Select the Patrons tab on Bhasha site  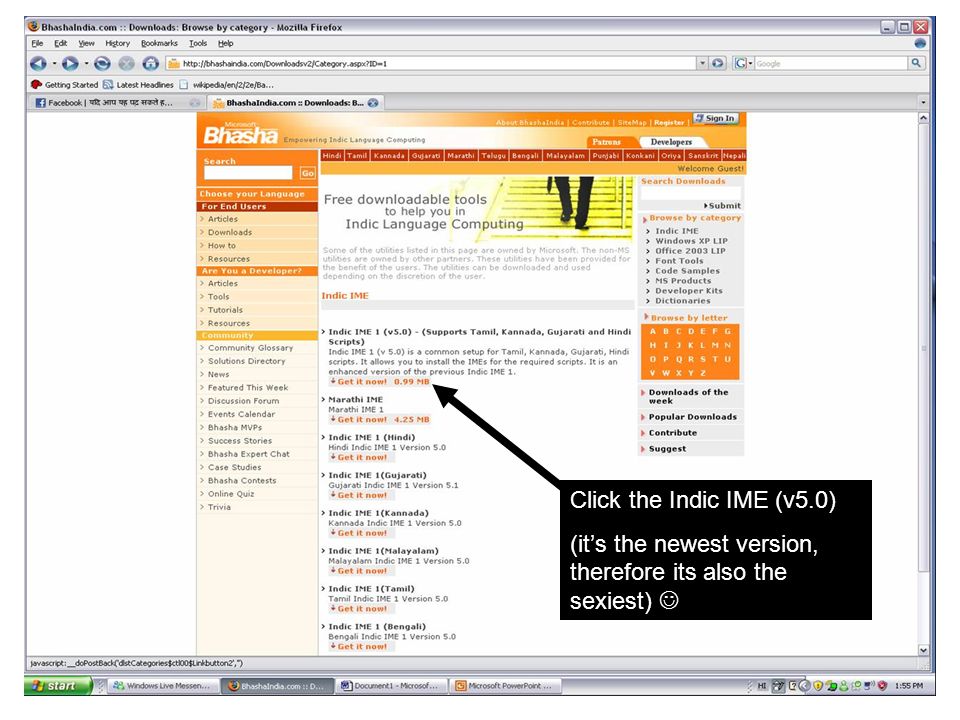click(x=606, y=141)
